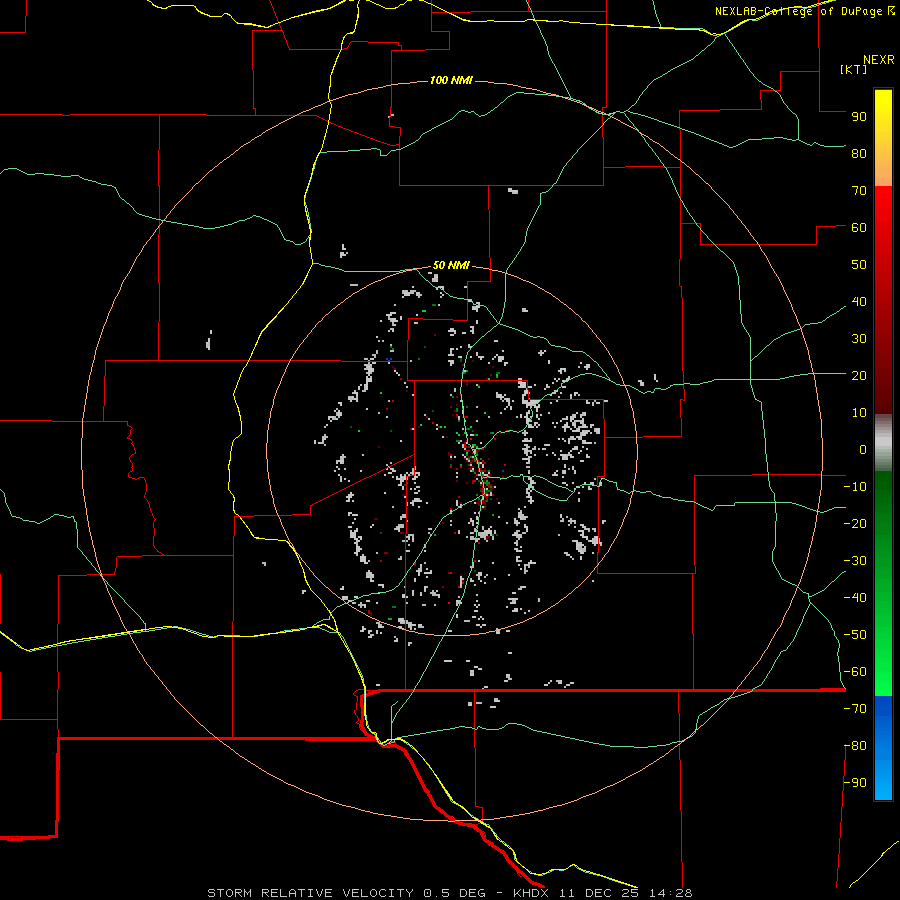
Task: Click the -30 value on the velocity scale
Action: click(855, 561)
